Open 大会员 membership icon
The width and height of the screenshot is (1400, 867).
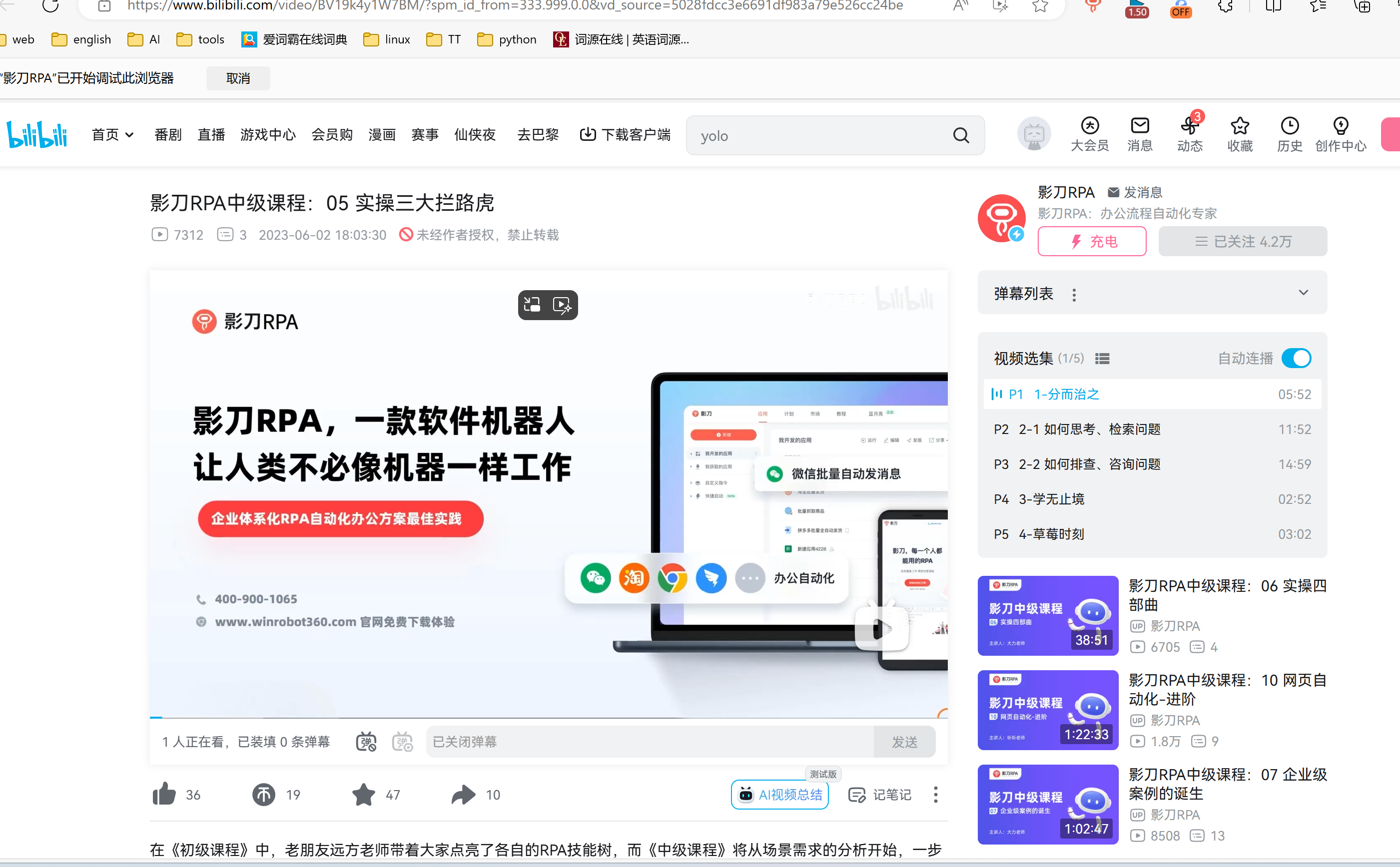tap(1090, 134)
